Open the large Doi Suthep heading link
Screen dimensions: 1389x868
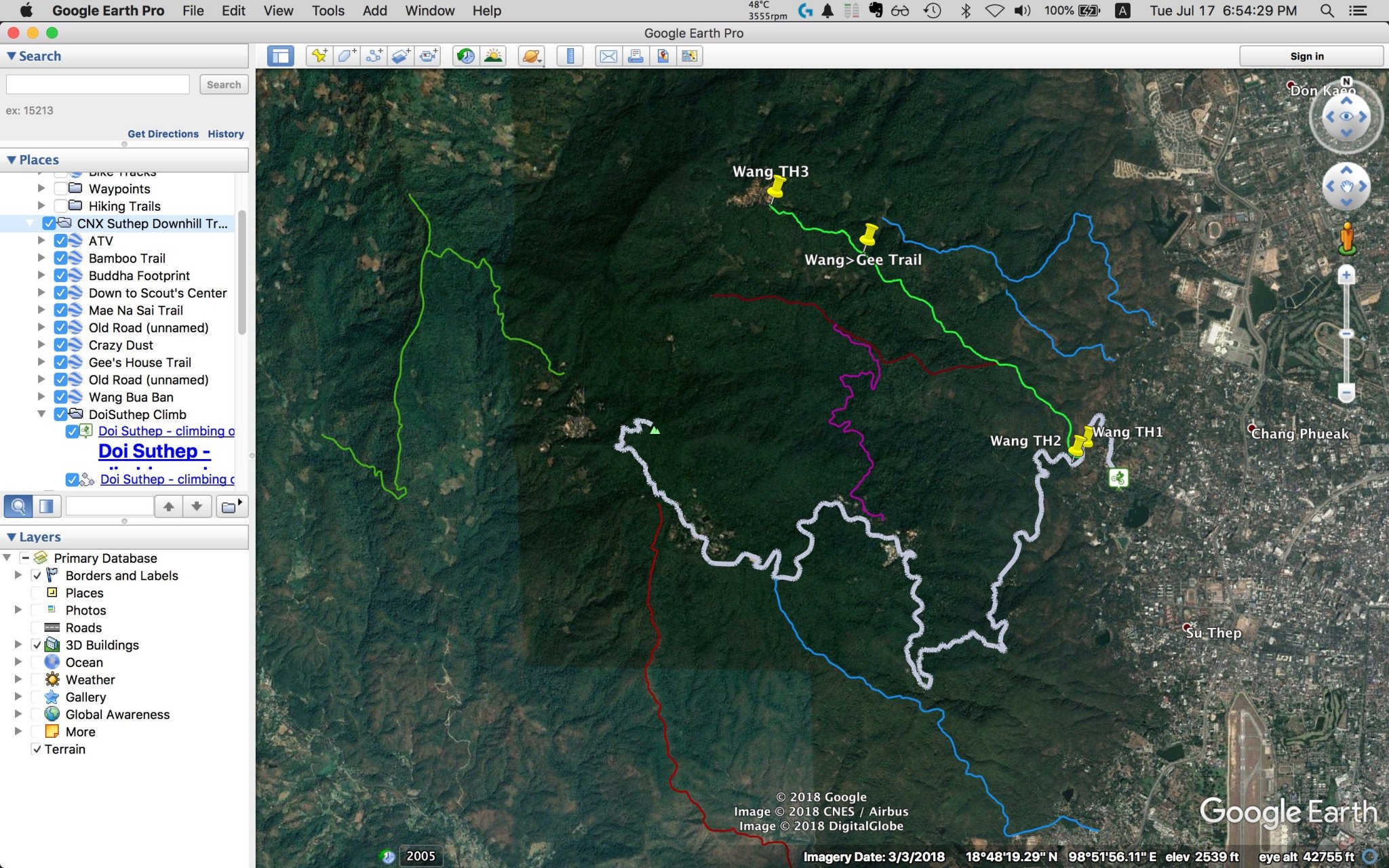[155, 452]
